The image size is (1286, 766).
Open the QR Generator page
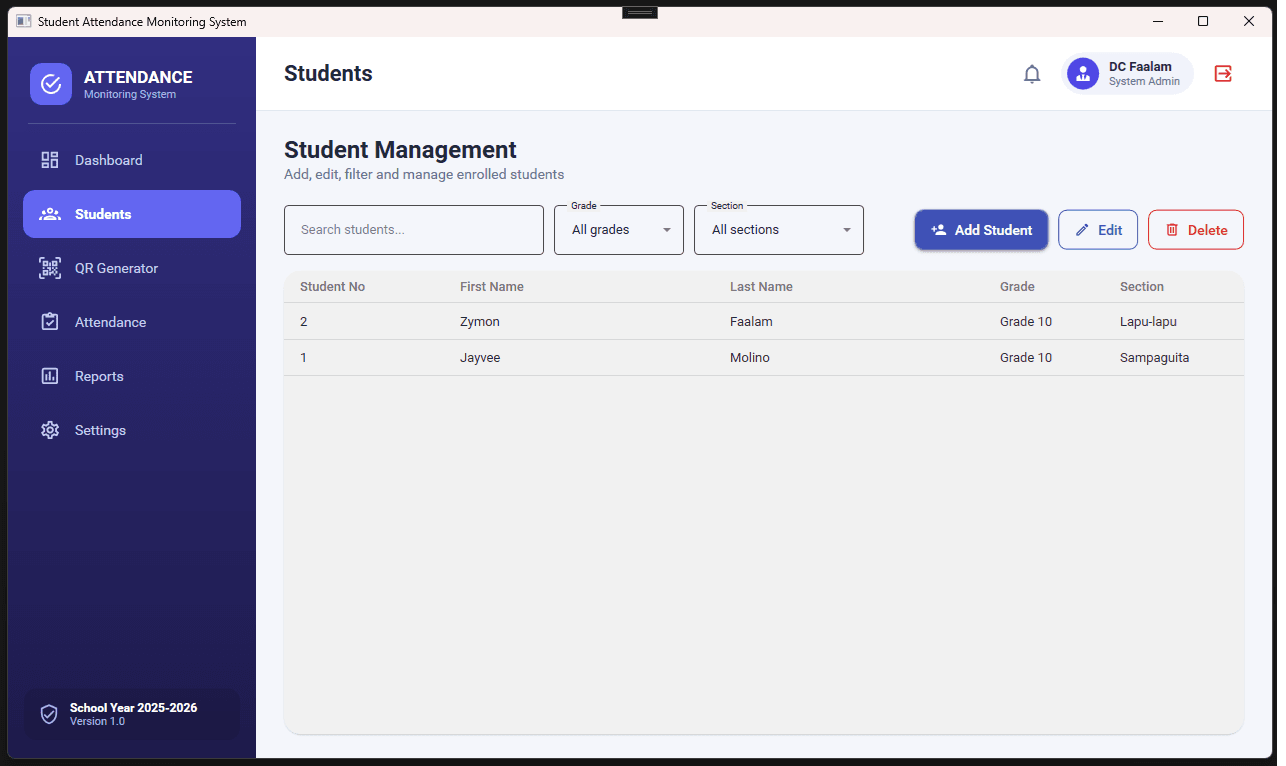click(x=132, y=268)
